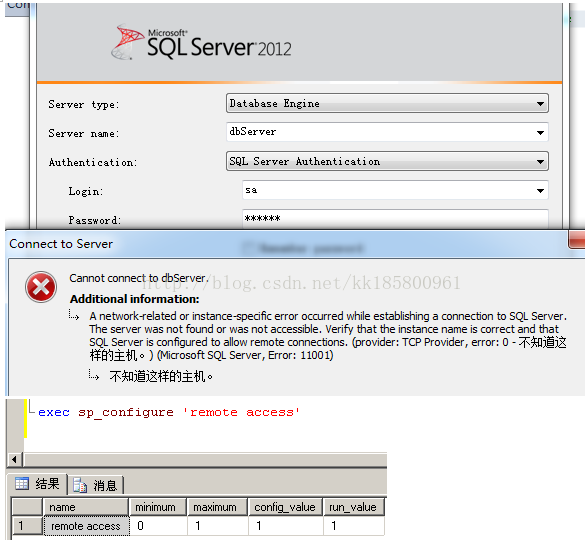Select the nested message 不知道这样的主机。
The height and width of the screenshot is (544, 585).
(161, 376)
